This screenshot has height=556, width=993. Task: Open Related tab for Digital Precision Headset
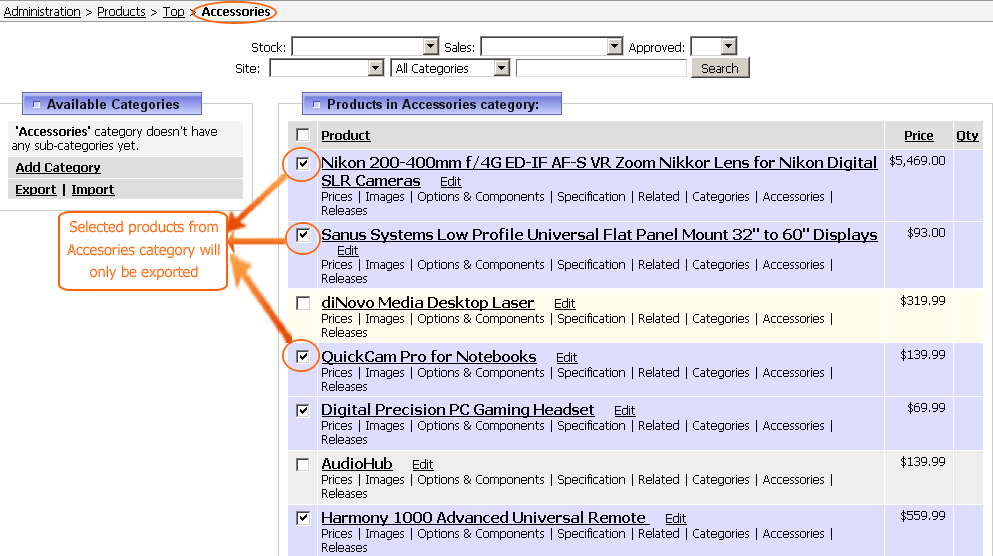click(659, 426)
